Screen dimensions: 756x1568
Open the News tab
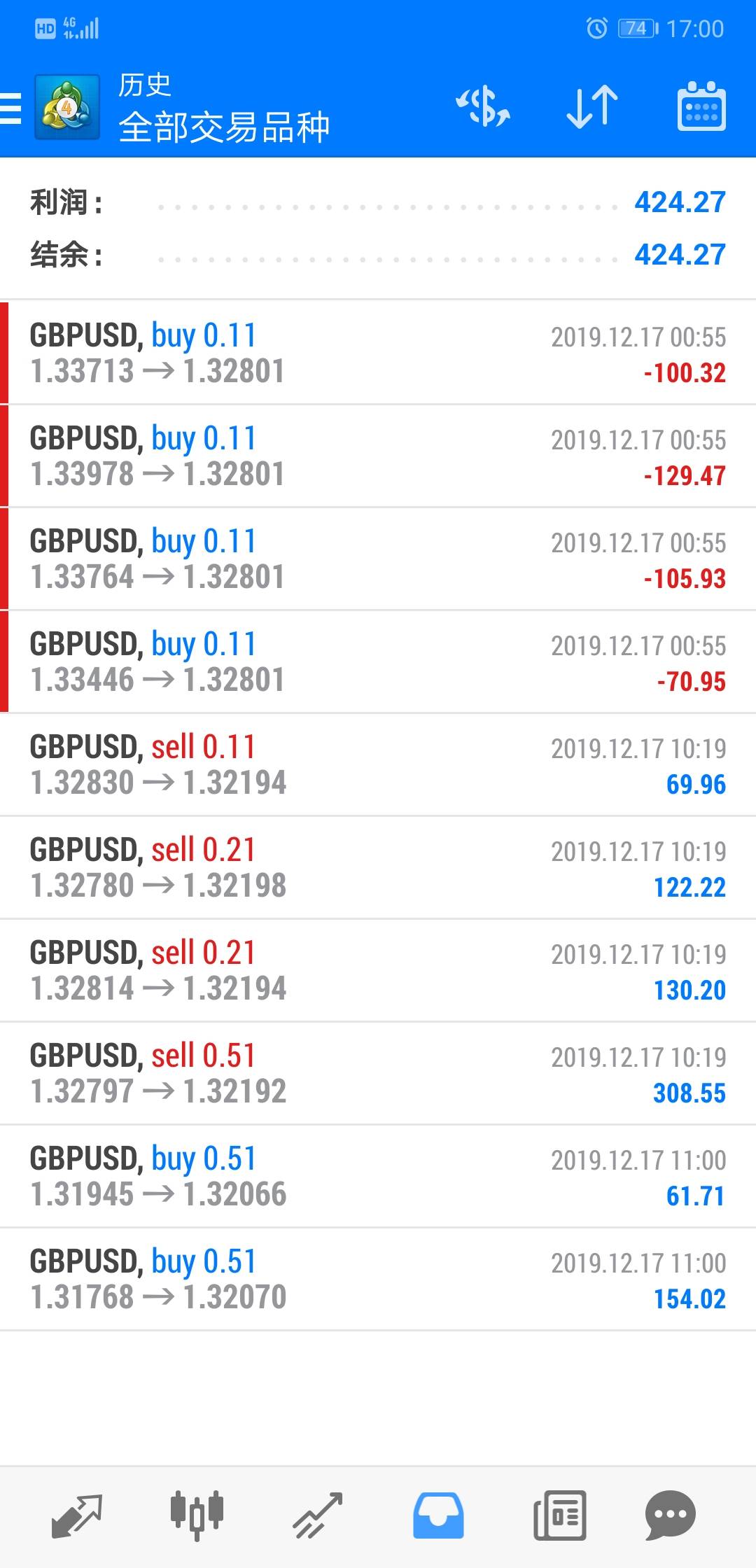[x=559, y=1515]
